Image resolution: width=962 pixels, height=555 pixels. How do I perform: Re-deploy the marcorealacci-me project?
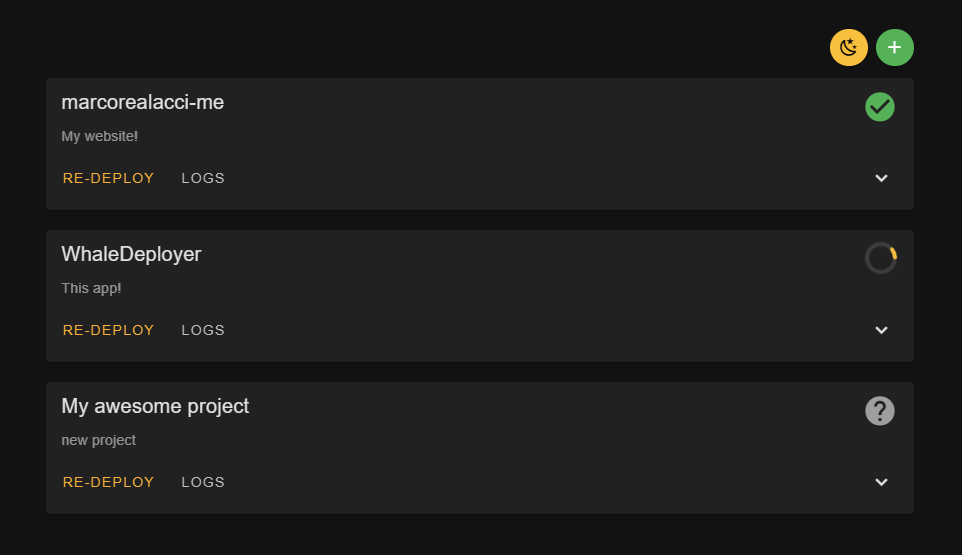[108, 178]
